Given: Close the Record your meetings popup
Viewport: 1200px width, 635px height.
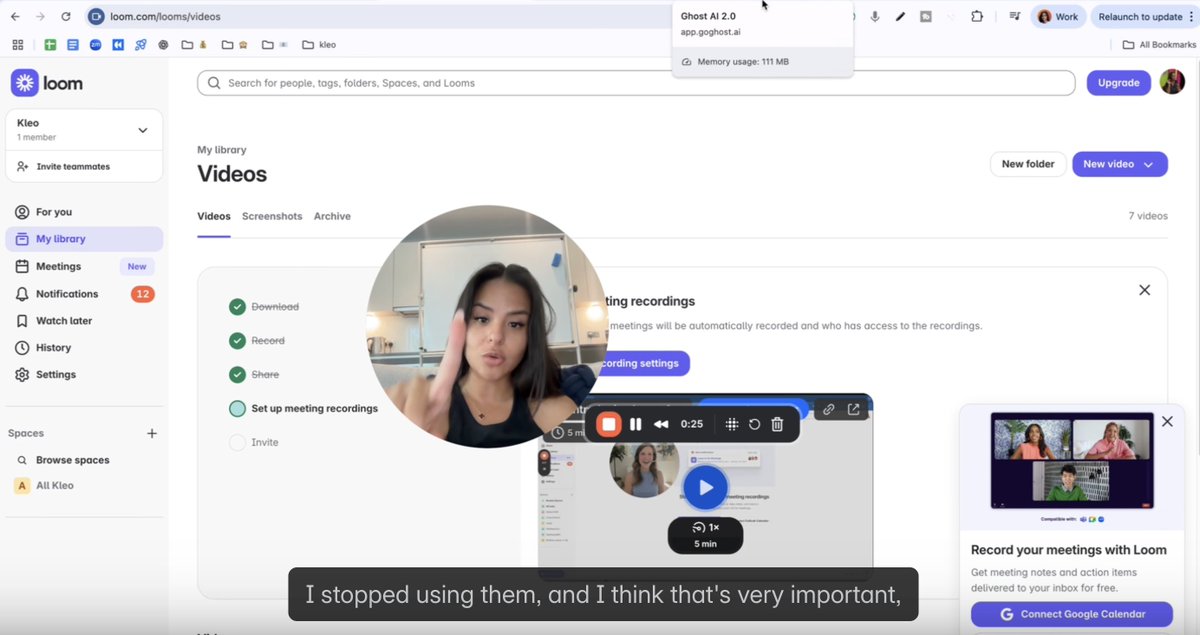Looking at the screenshot, I should click(x=1167, y=422).
